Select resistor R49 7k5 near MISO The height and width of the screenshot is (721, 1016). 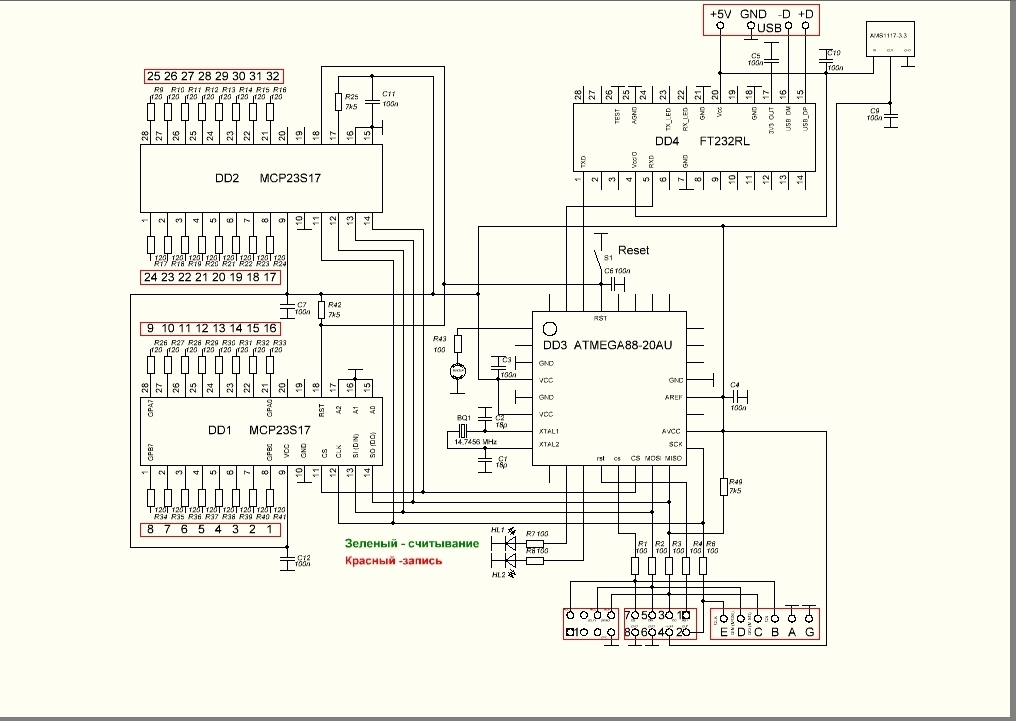722,487
